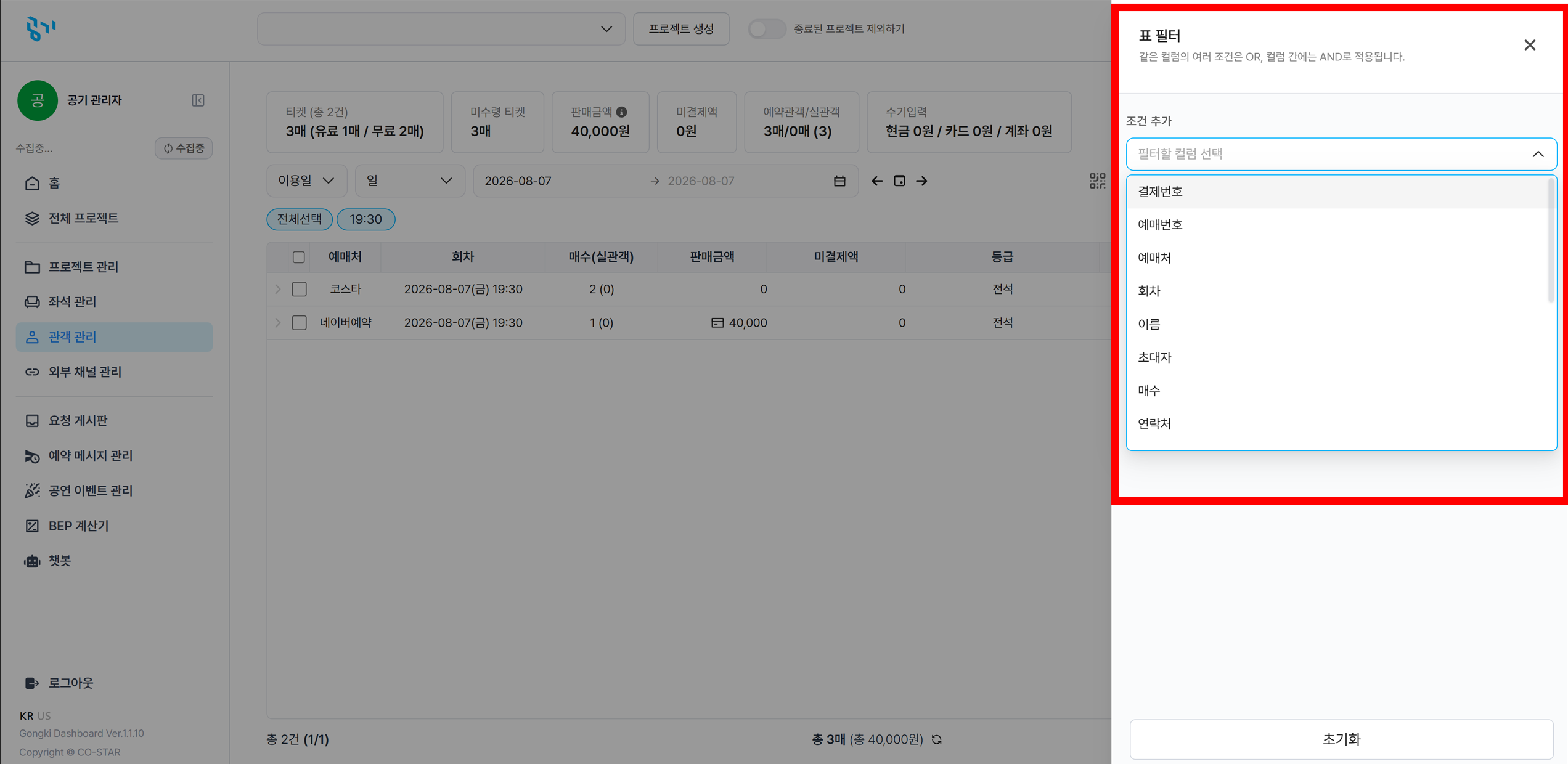Image resolution: width=1568 pixels, height=764 pixels.
Task: Check the 코스타 row checkbox
Action: tap(300, 289)
